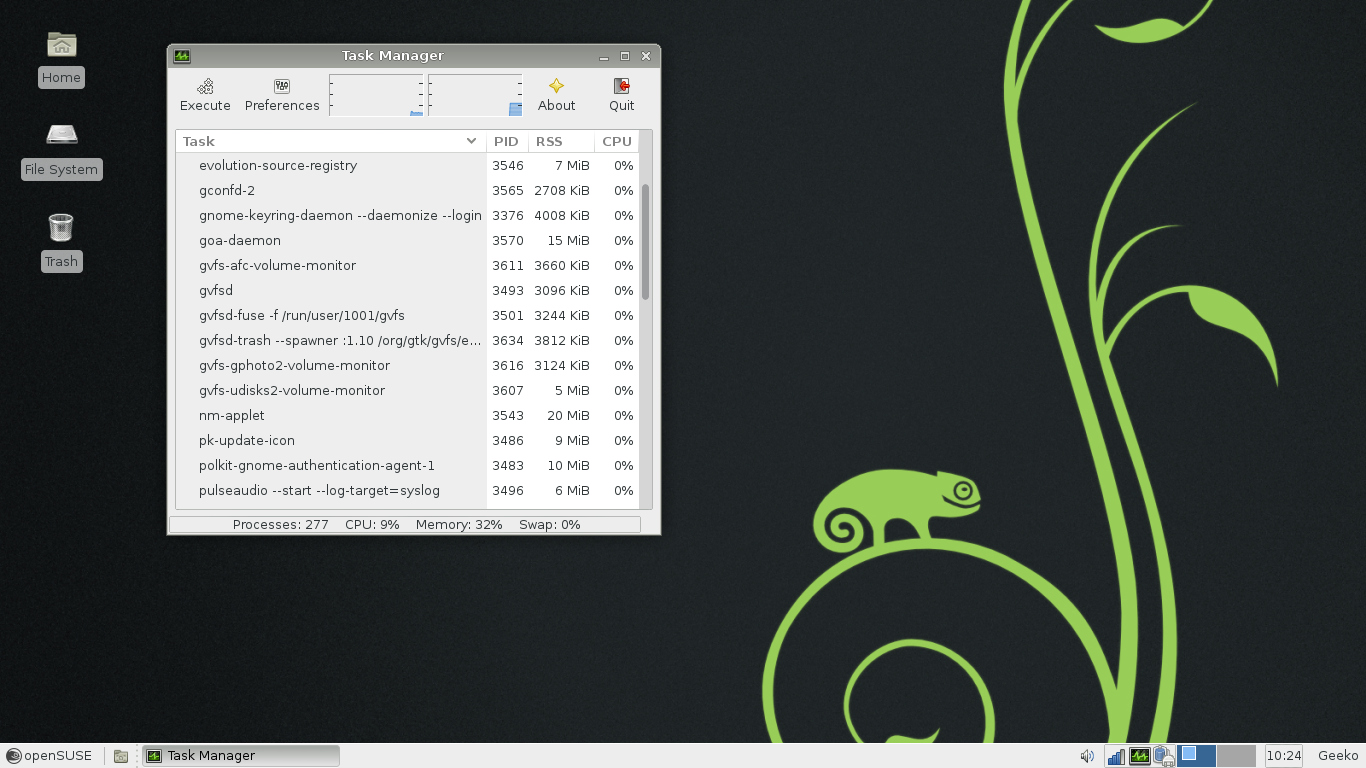
Task: Quit the Task Manager via the Quit button
Action: coord(621,94)
